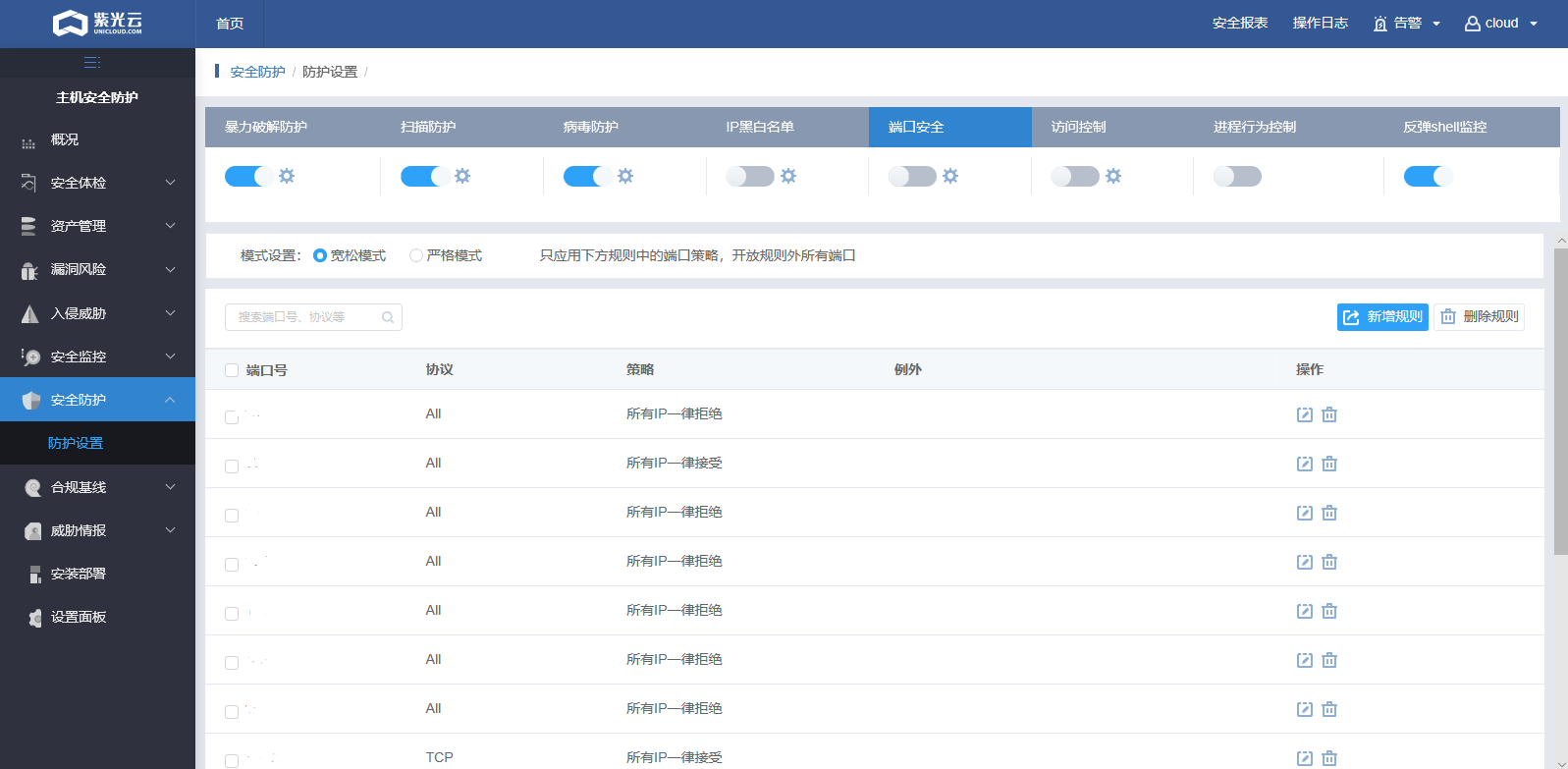This screenshot has width=1568, height=769.
Task: Click 新增规则 button
Action: tap(1382, 317)
